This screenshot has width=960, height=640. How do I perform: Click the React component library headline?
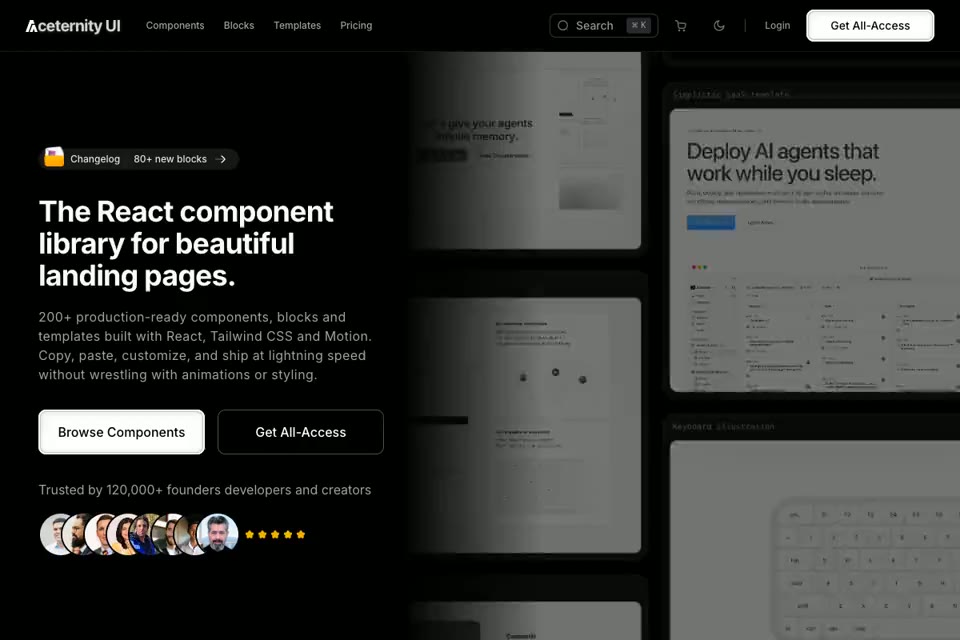tap(186, 244)
